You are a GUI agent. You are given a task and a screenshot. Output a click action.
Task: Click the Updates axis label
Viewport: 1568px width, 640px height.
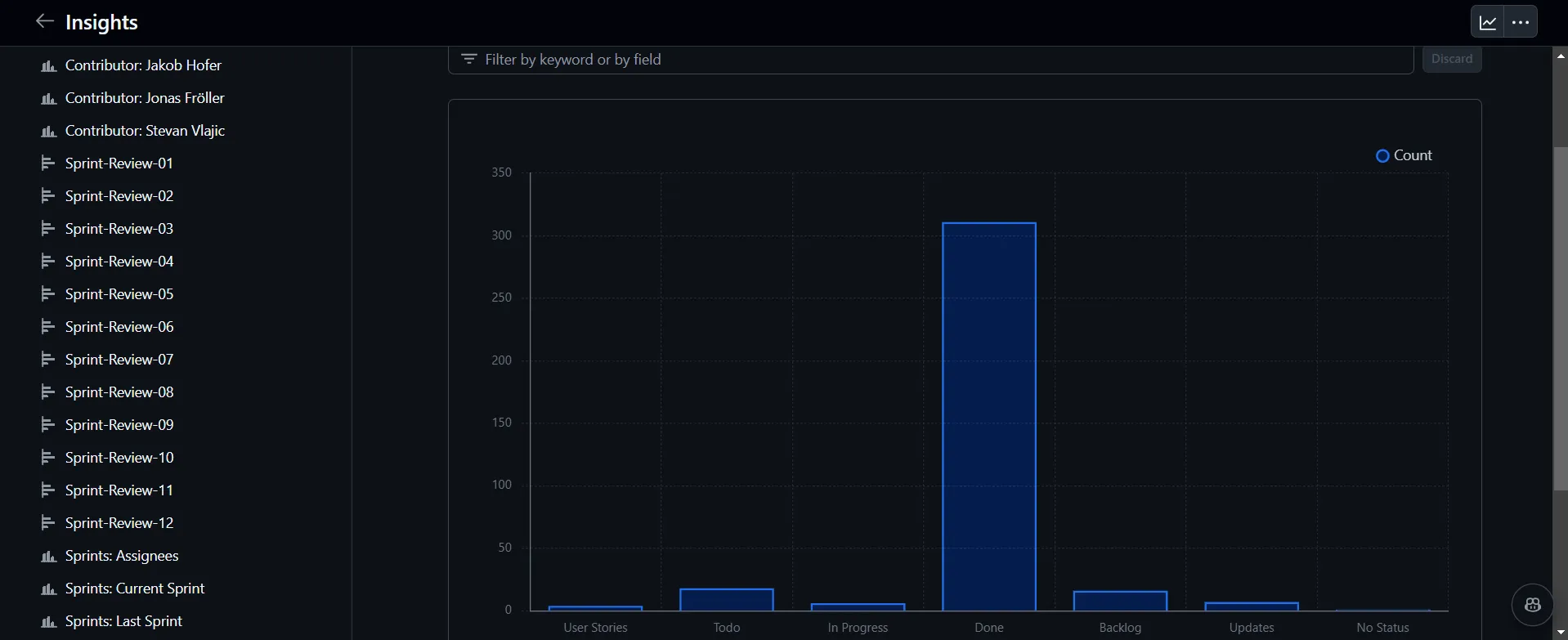[1252, 628]
